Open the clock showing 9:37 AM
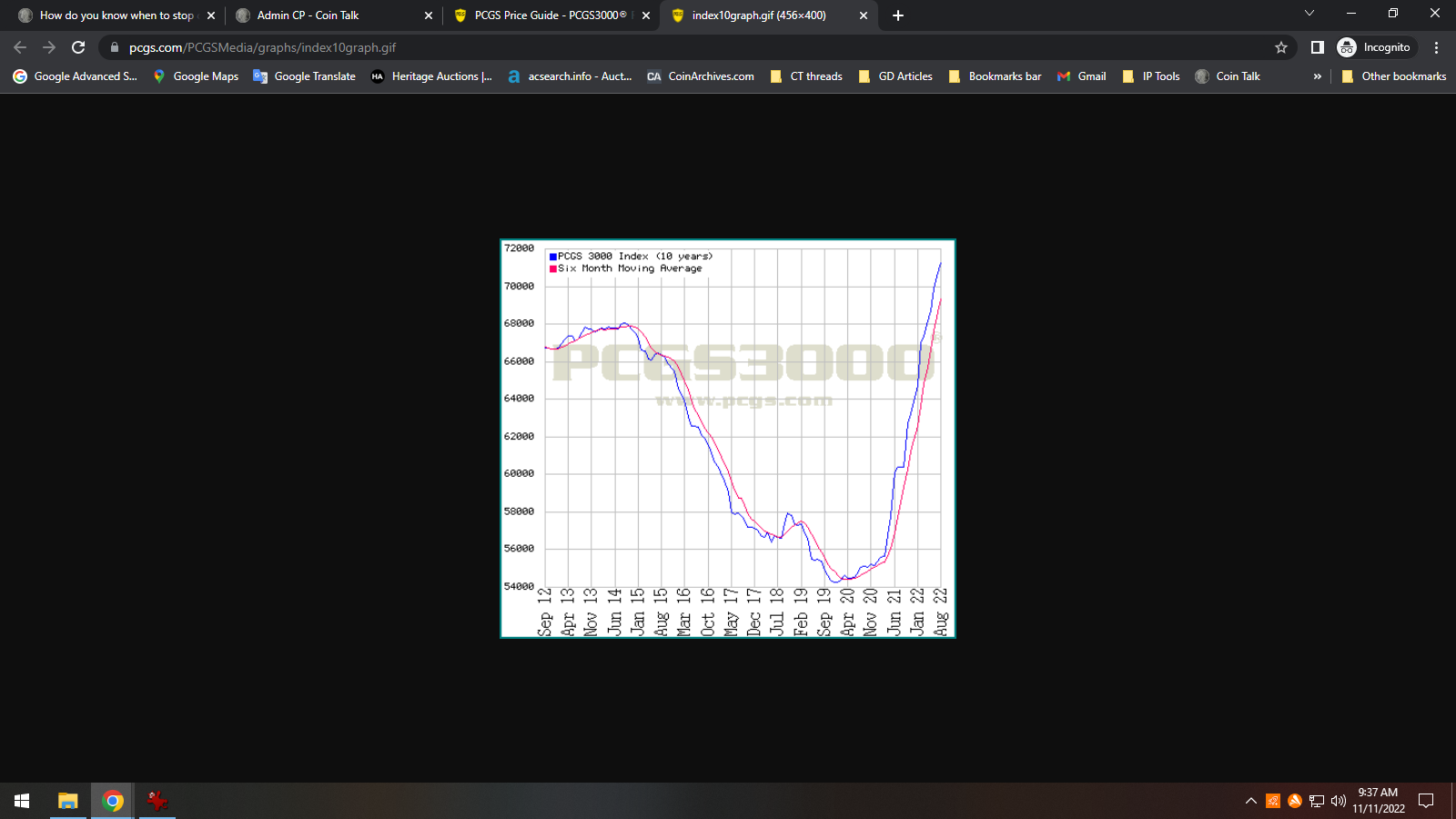The width and height of the screenshot is (1456, 819). (x=1378, y=801)
